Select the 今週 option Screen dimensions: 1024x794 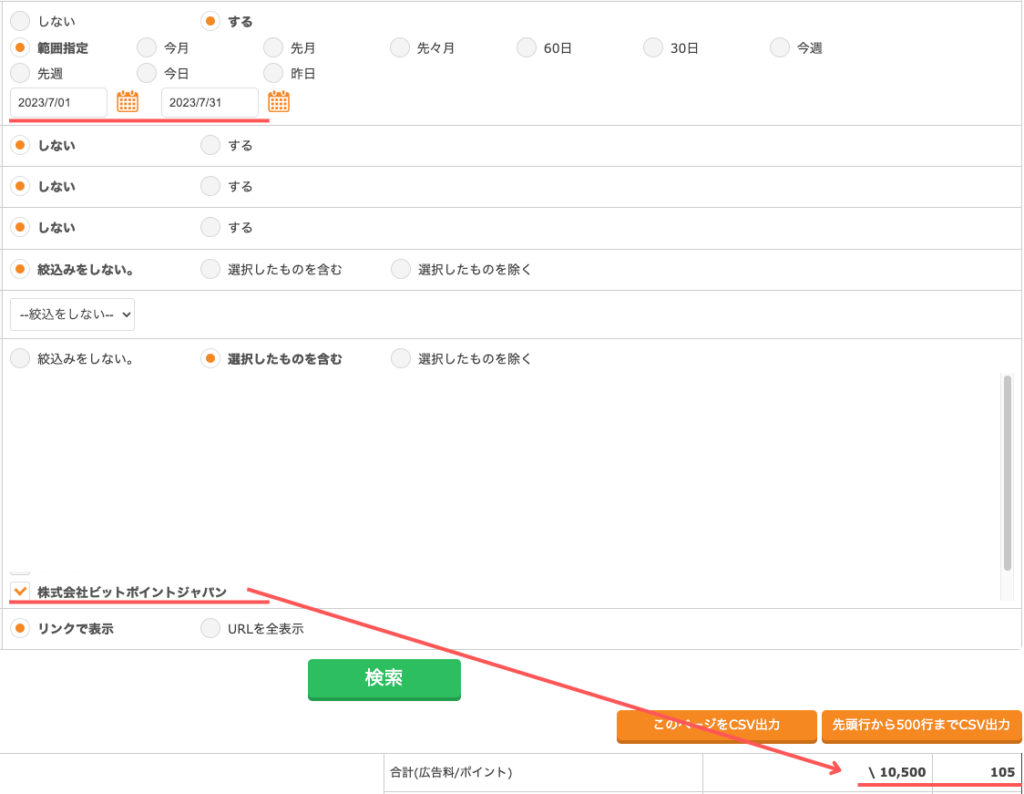[779, 47]
